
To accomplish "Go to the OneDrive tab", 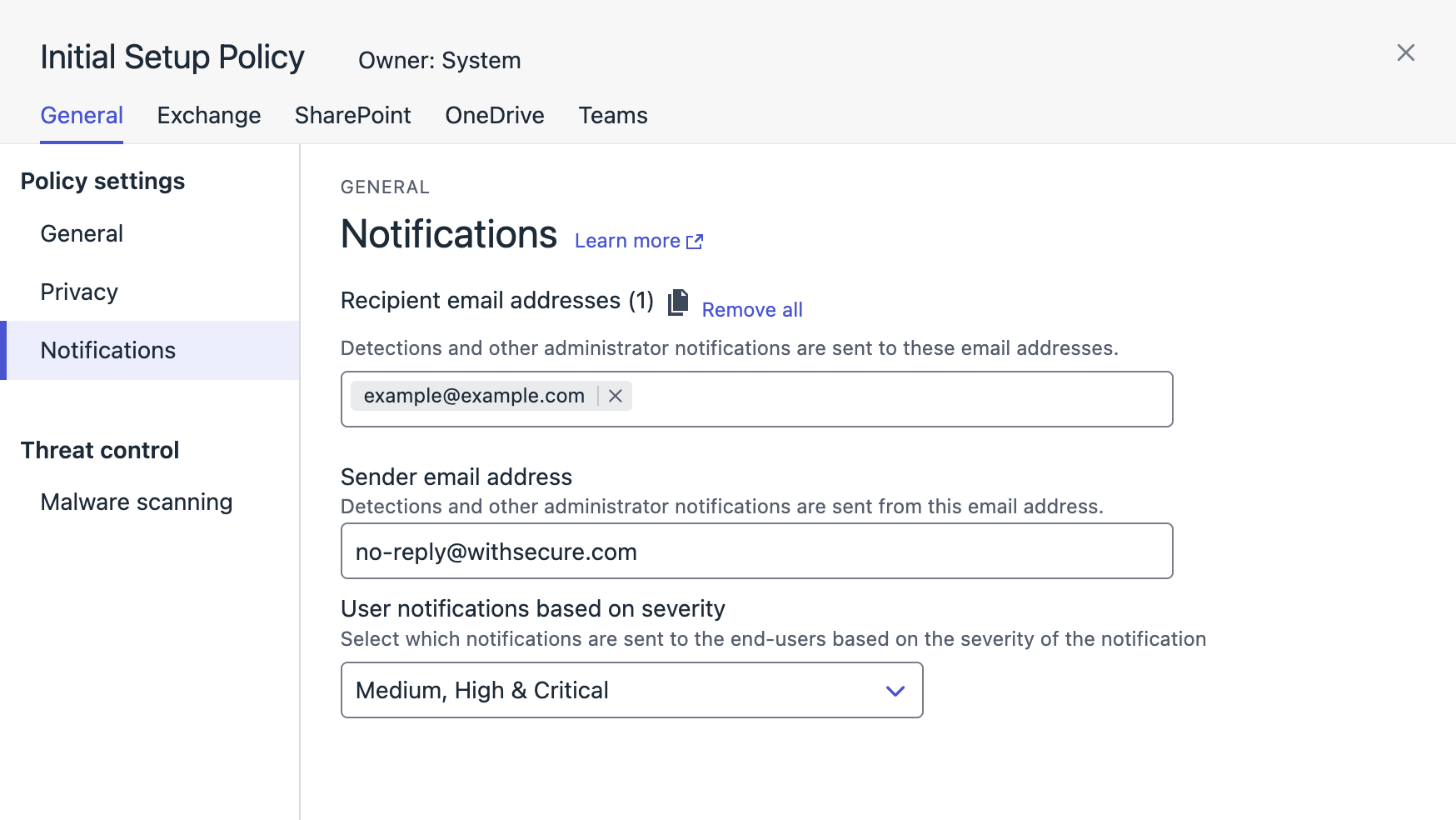I will point(494,116).
